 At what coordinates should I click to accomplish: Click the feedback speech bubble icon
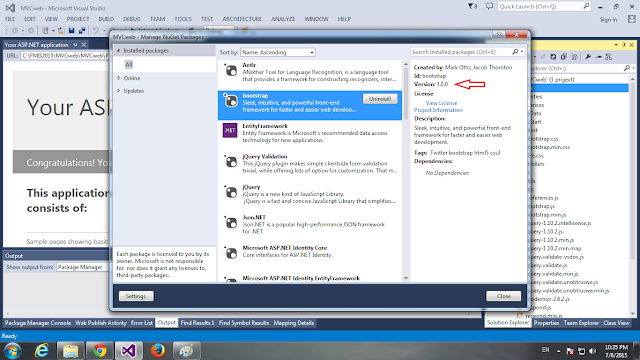coord(489,6)
